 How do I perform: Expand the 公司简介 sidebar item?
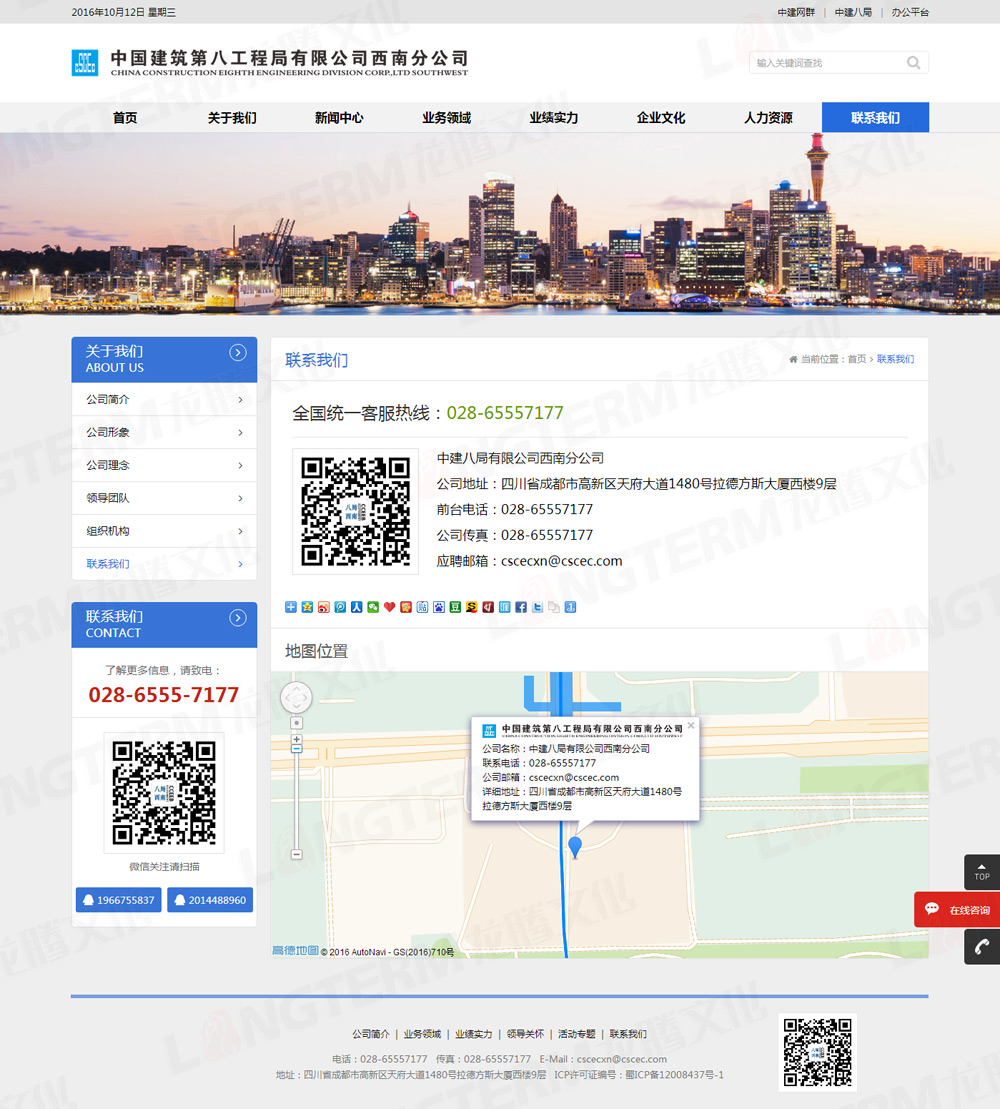pos(164,400)
